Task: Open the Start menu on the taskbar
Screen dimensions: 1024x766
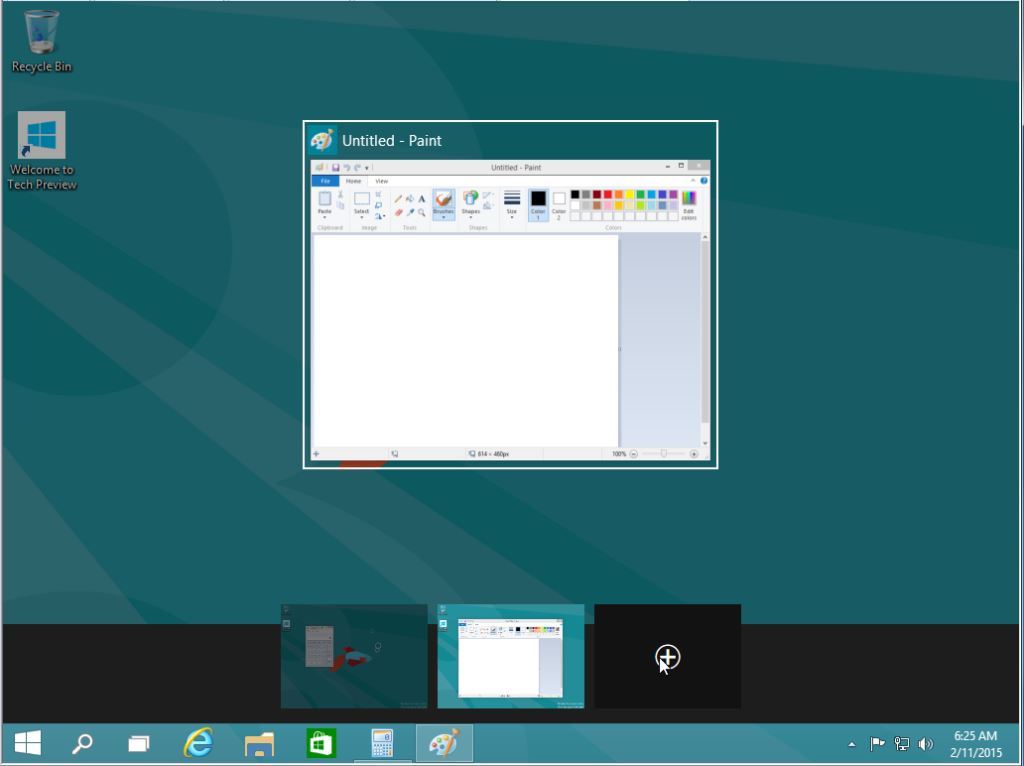Action: [27, 742]
